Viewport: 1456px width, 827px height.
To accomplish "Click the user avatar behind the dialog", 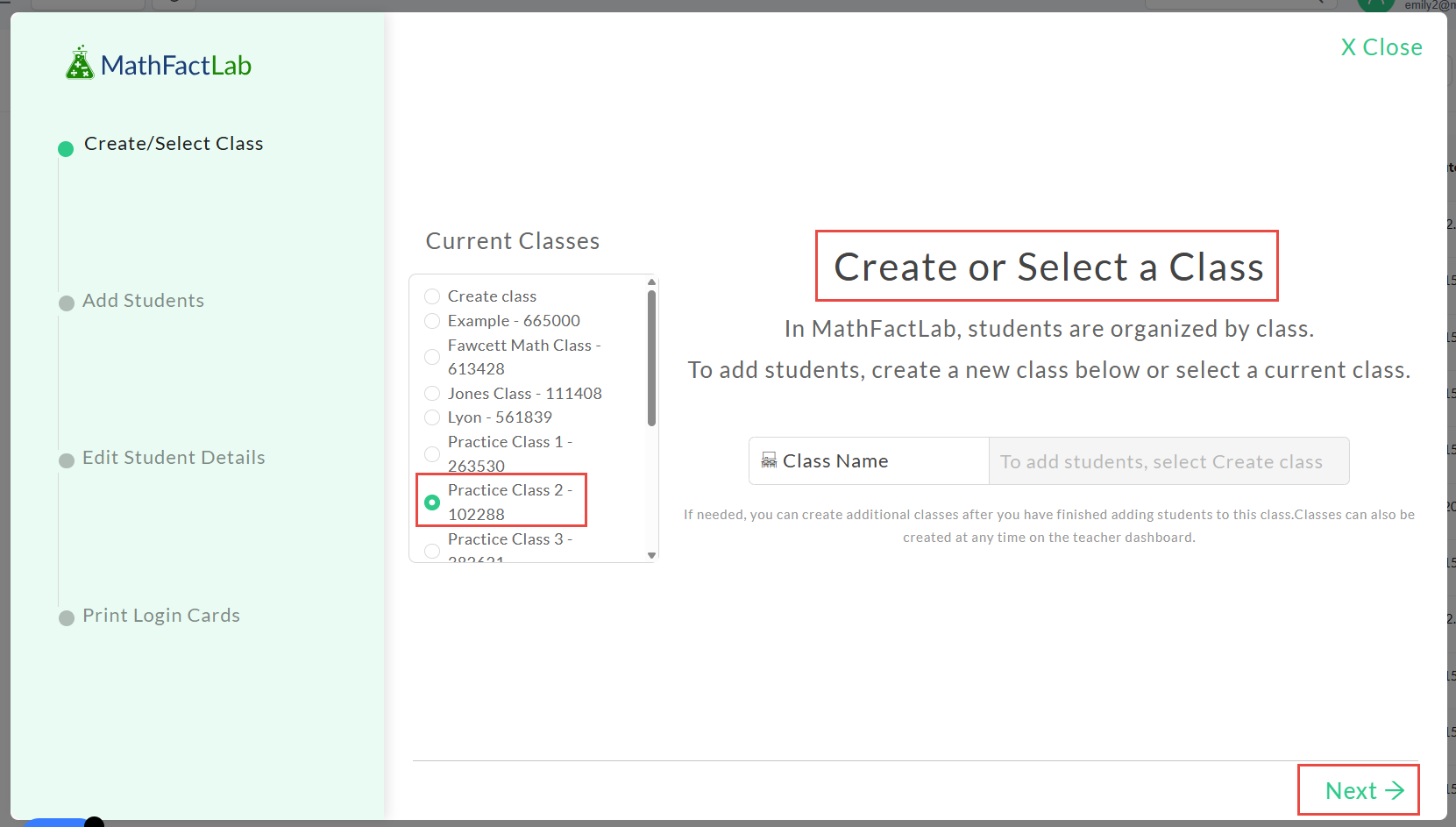I will (x=1375, y=5).
